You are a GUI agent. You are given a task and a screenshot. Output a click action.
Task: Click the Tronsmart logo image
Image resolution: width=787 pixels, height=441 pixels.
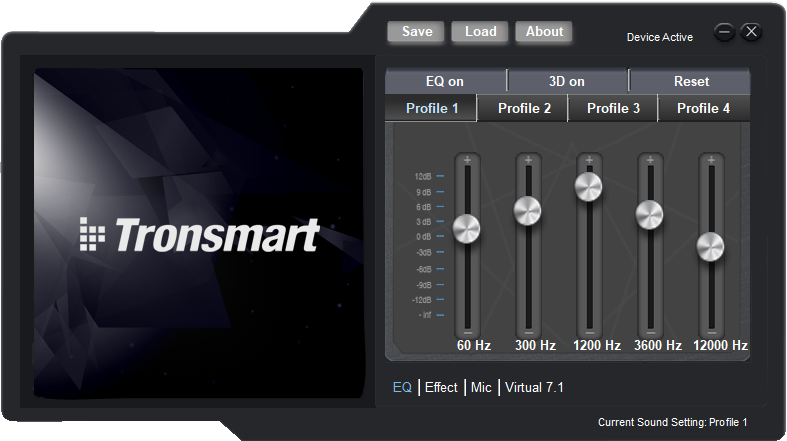[x=199, y=234]
